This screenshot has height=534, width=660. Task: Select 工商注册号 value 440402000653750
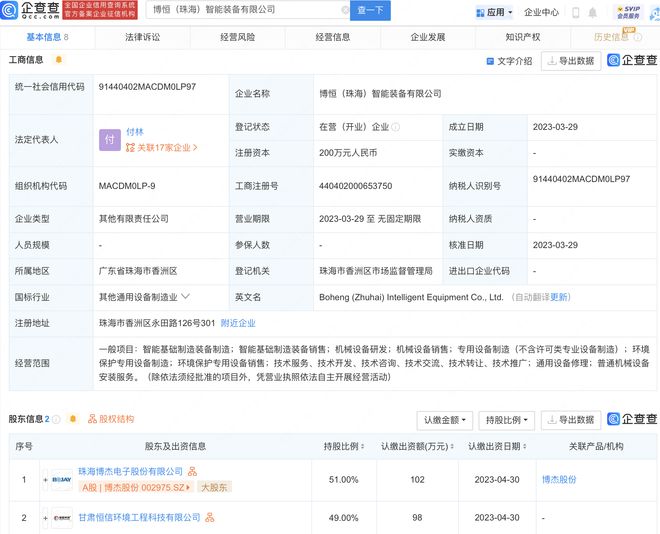tap(356, 186)
